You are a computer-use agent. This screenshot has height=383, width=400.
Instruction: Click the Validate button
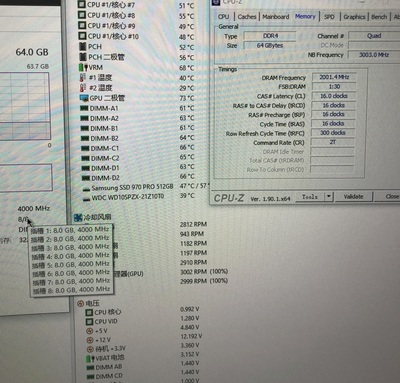pyautogui.click(x=353, y=196)
